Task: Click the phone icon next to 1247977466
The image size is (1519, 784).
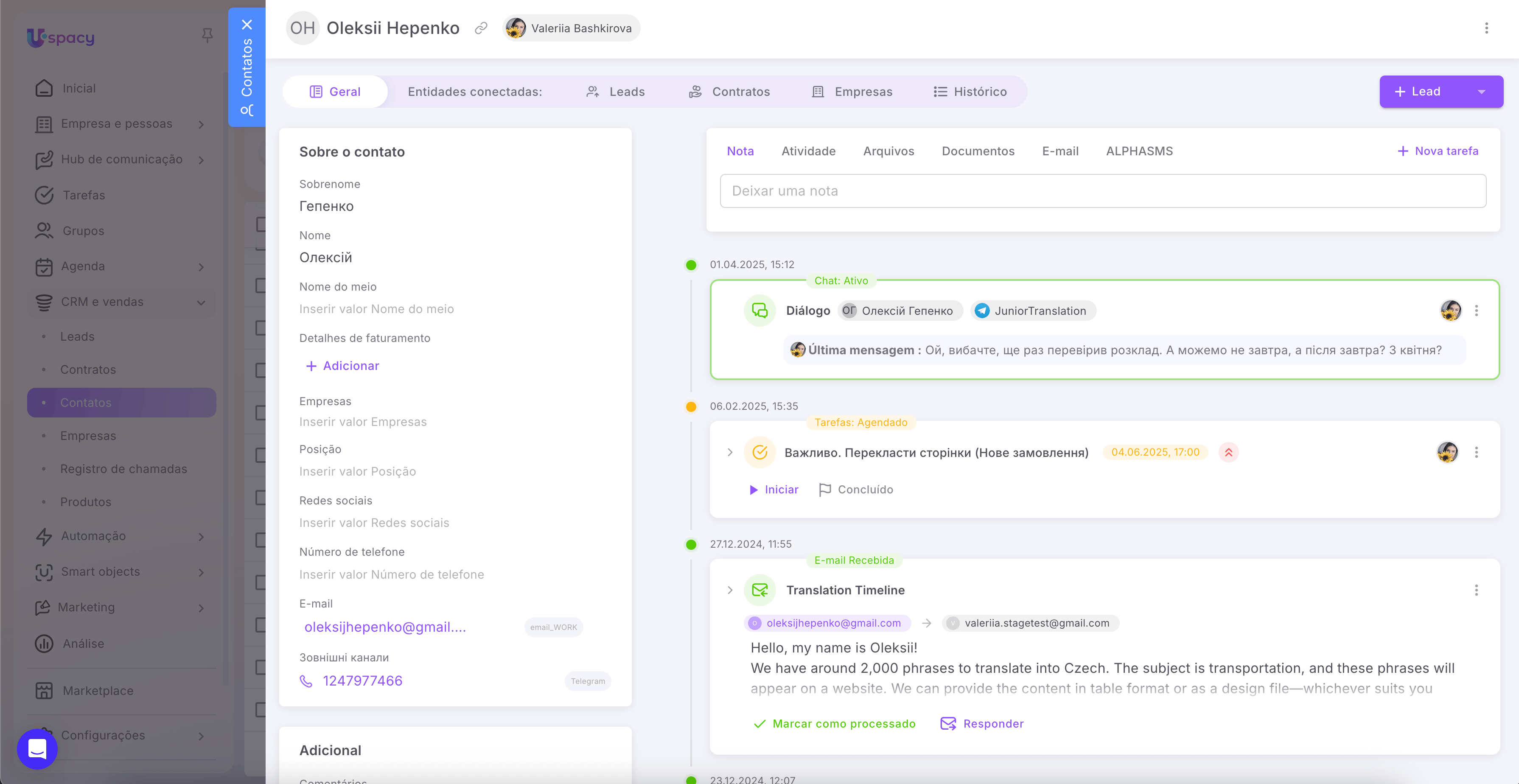Action: point(306,681)
